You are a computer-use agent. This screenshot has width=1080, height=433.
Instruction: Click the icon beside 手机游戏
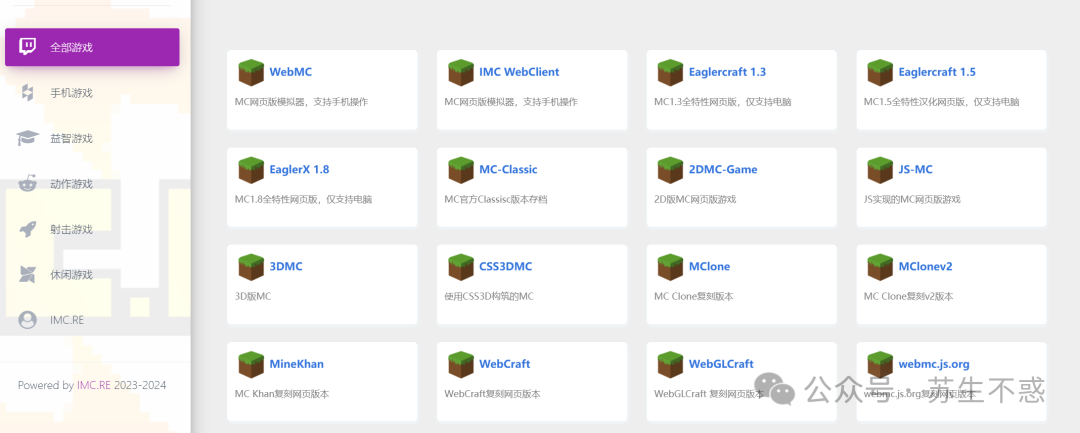pos(28,93)
